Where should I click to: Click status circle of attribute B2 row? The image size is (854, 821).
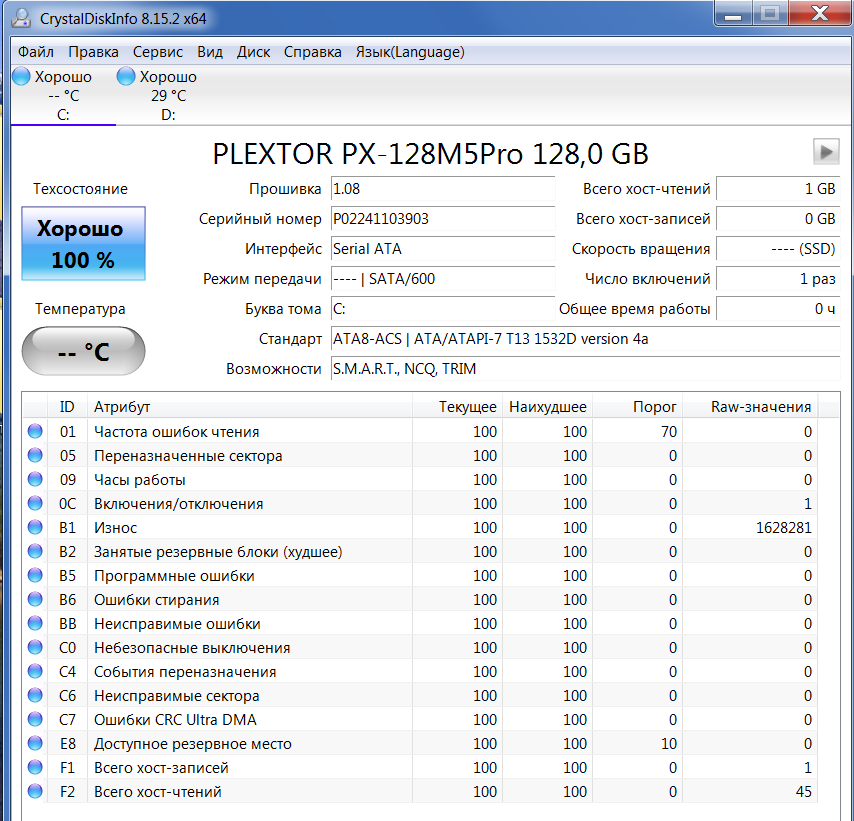pyautogui.click(x=35, y=551)
